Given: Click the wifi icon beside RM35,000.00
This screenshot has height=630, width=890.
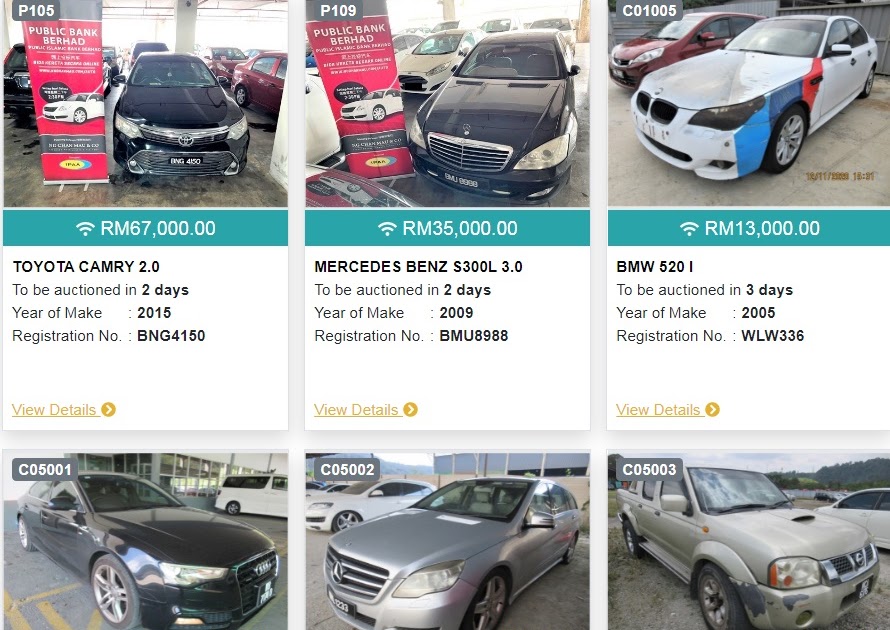Looking at the screenshot, I should click(x=387, y=229).
